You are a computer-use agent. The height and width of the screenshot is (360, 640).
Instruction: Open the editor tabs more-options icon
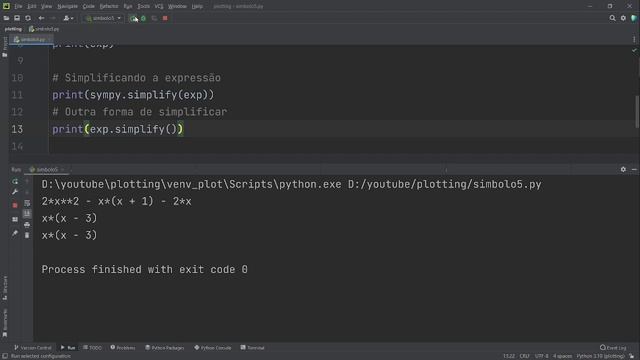coord(634,40)
